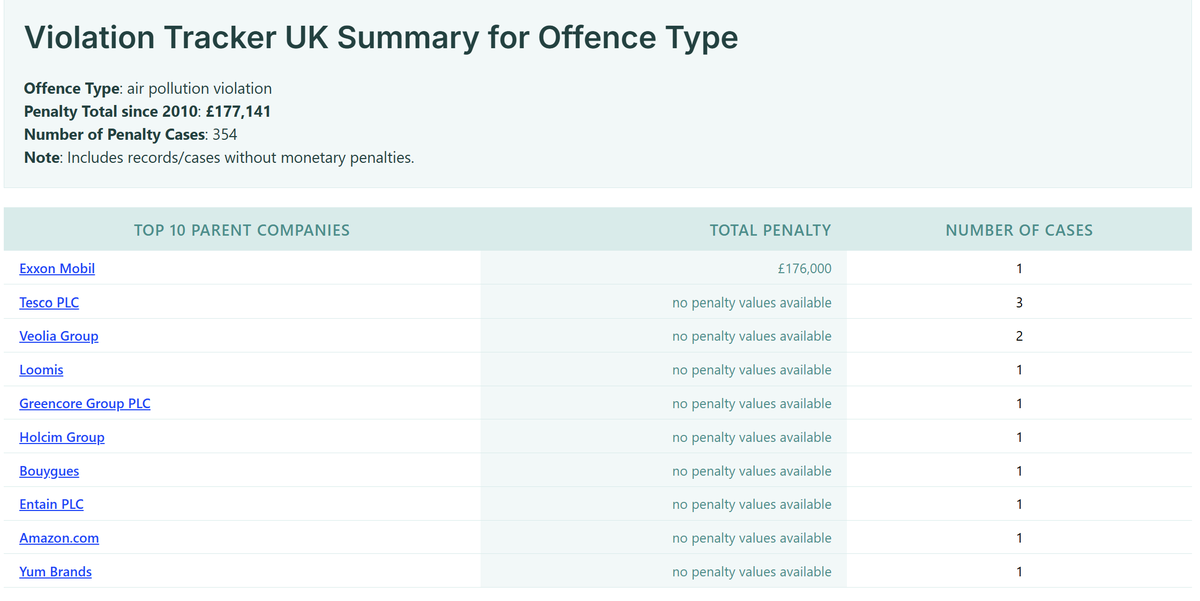Click 'no penalty values available' in Loomis row
1200x601 pixels.
pos(752,370)
